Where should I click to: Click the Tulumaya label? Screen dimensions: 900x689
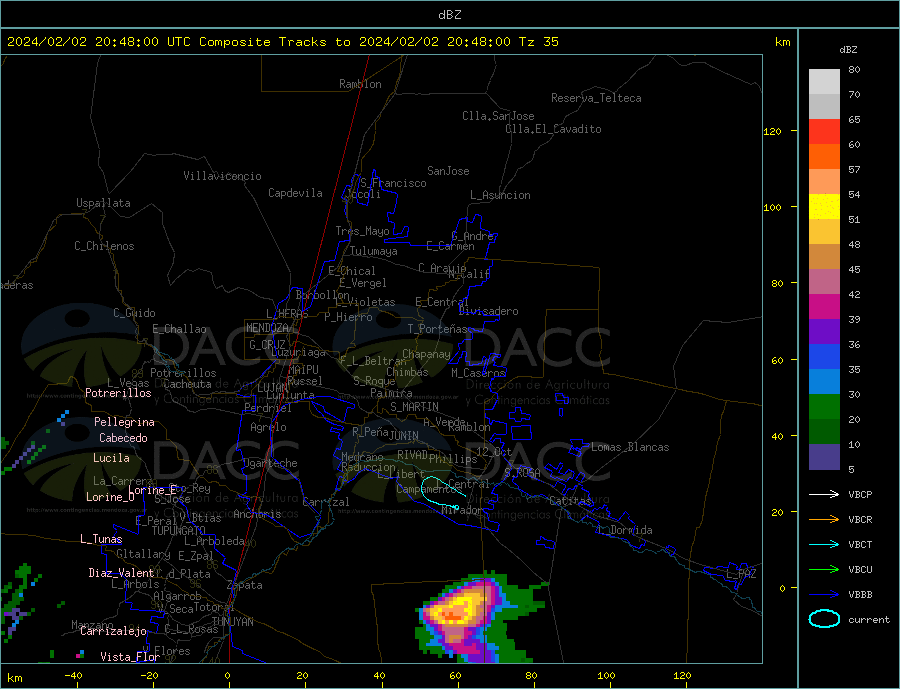pos(374,251)
